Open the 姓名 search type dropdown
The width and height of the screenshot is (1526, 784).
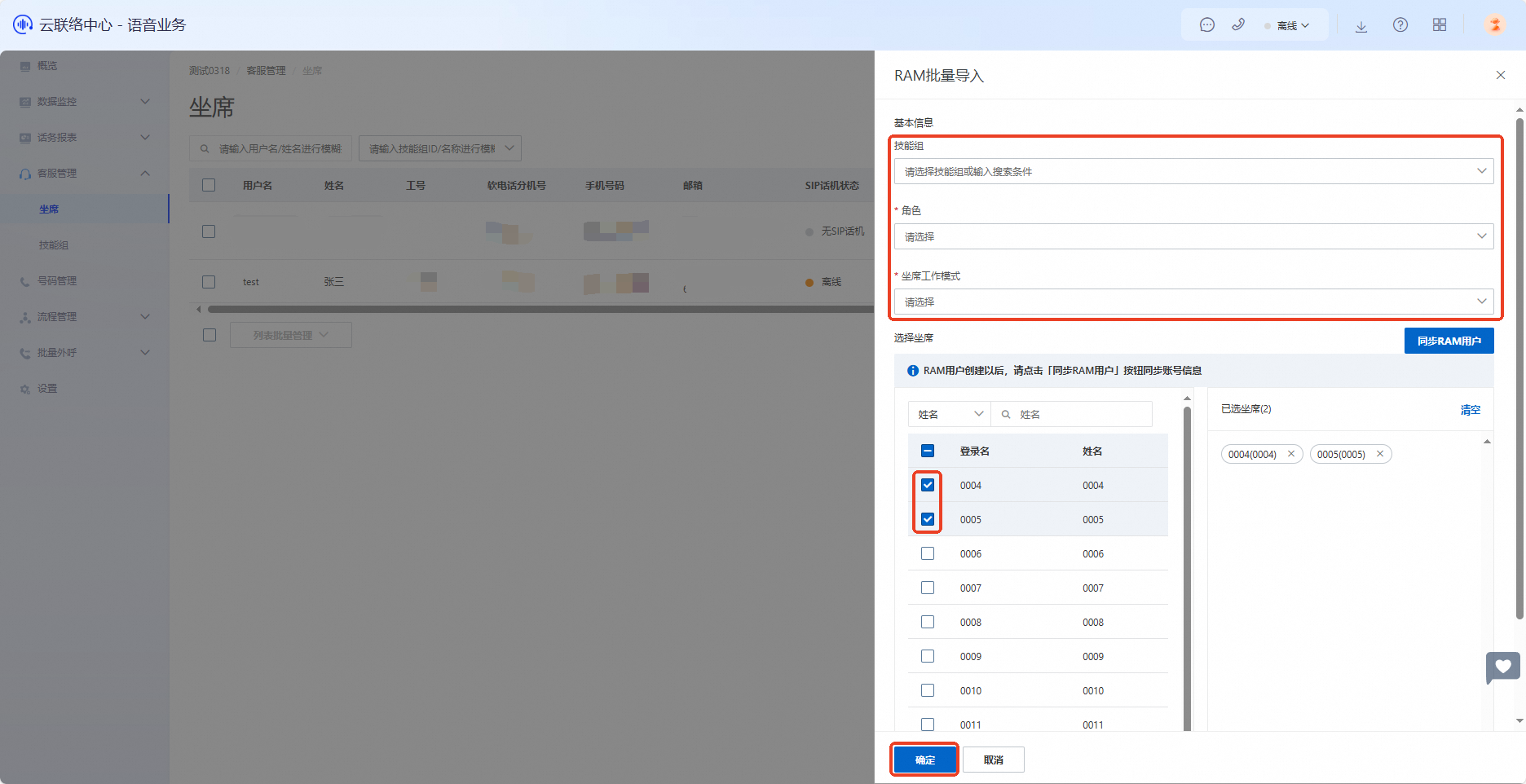pyautogui.click(x=950, y=414)
